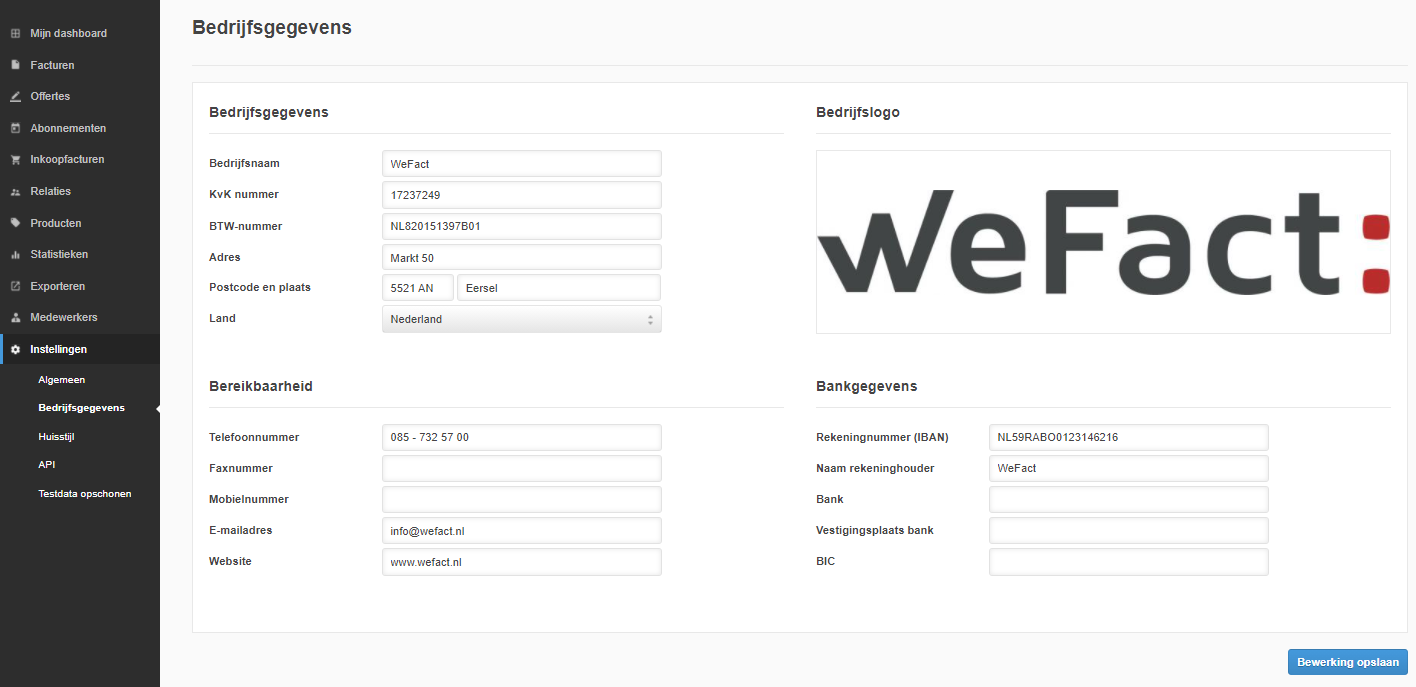Click the Exporteren export icon
This screenshot has width=1416, height=687.
tap(15, 286)
